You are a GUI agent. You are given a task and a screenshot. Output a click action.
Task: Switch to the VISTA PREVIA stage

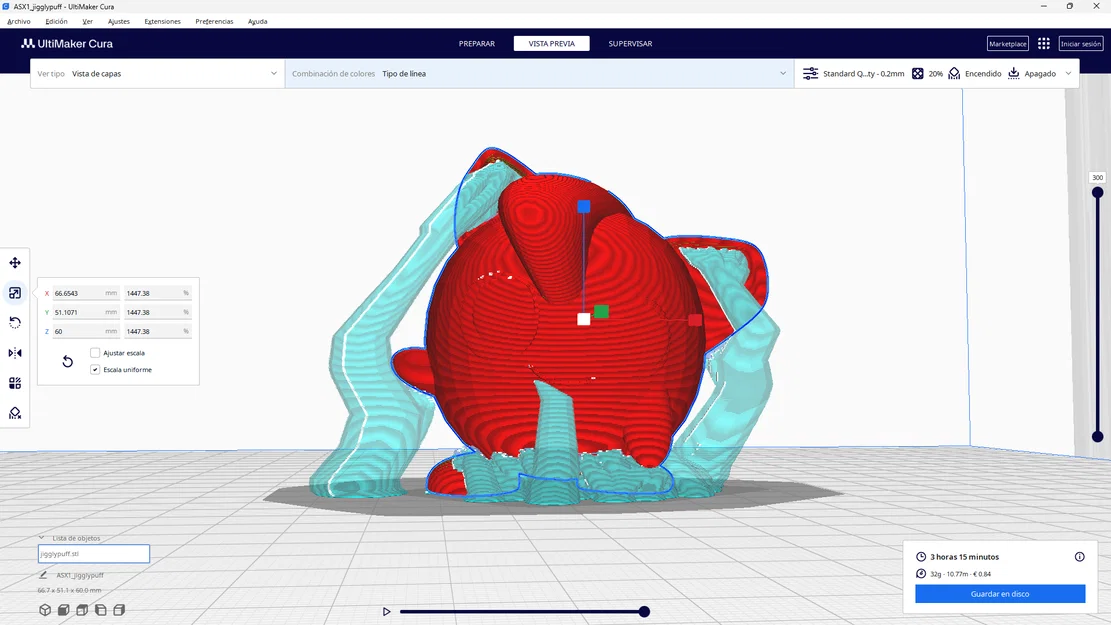point(551,44)
